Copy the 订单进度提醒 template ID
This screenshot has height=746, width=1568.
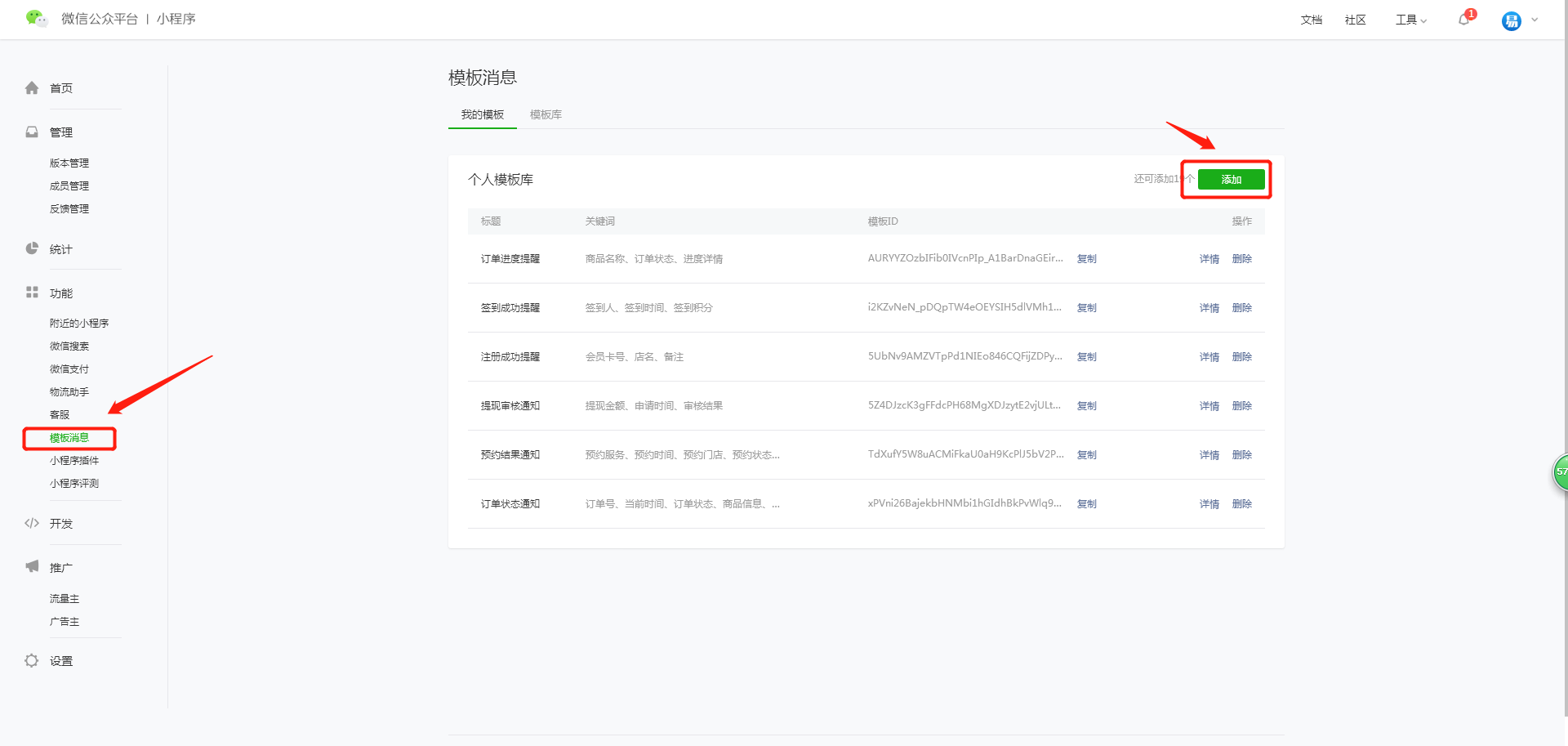1086,259
